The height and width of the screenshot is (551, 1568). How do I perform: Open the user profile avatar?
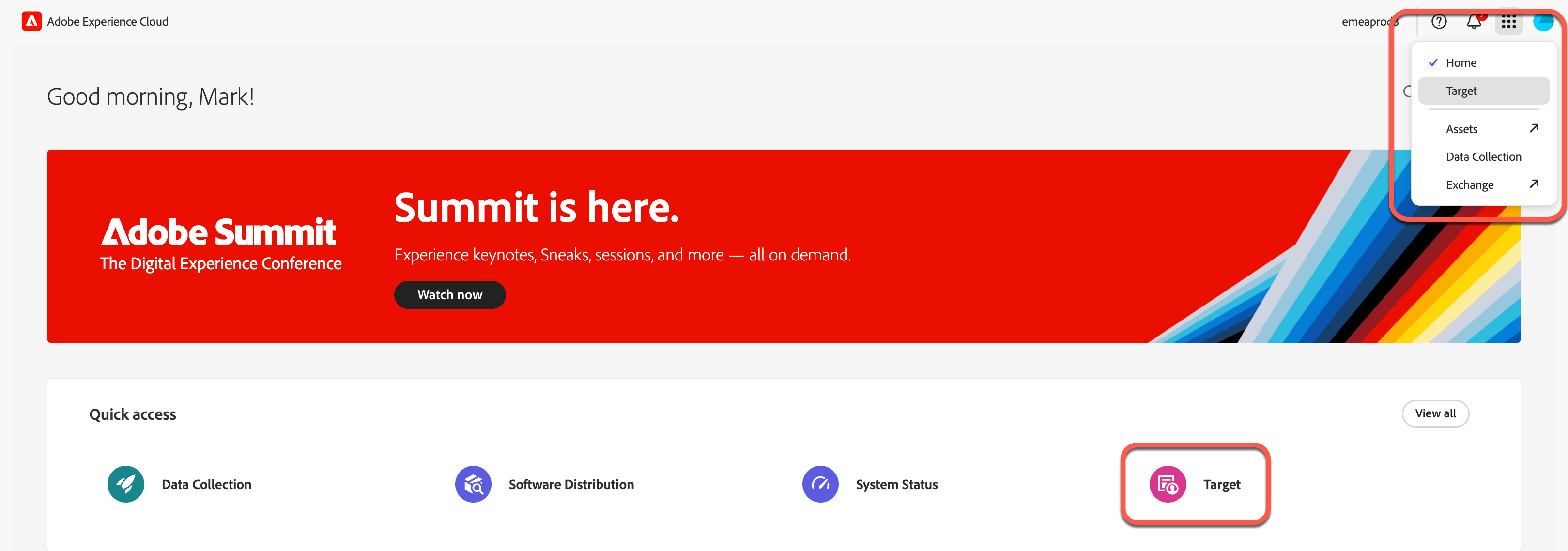coord(1542,22)
